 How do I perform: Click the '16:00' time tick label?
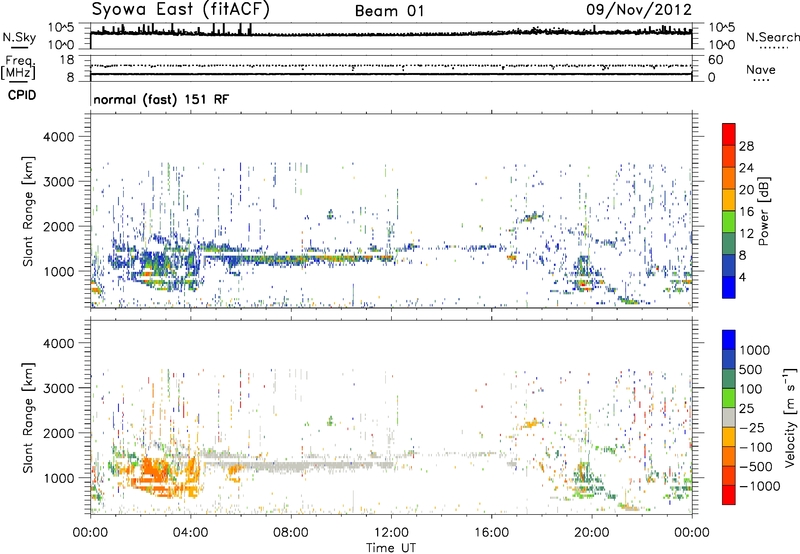pyautogui.click(x=491, y=533)
